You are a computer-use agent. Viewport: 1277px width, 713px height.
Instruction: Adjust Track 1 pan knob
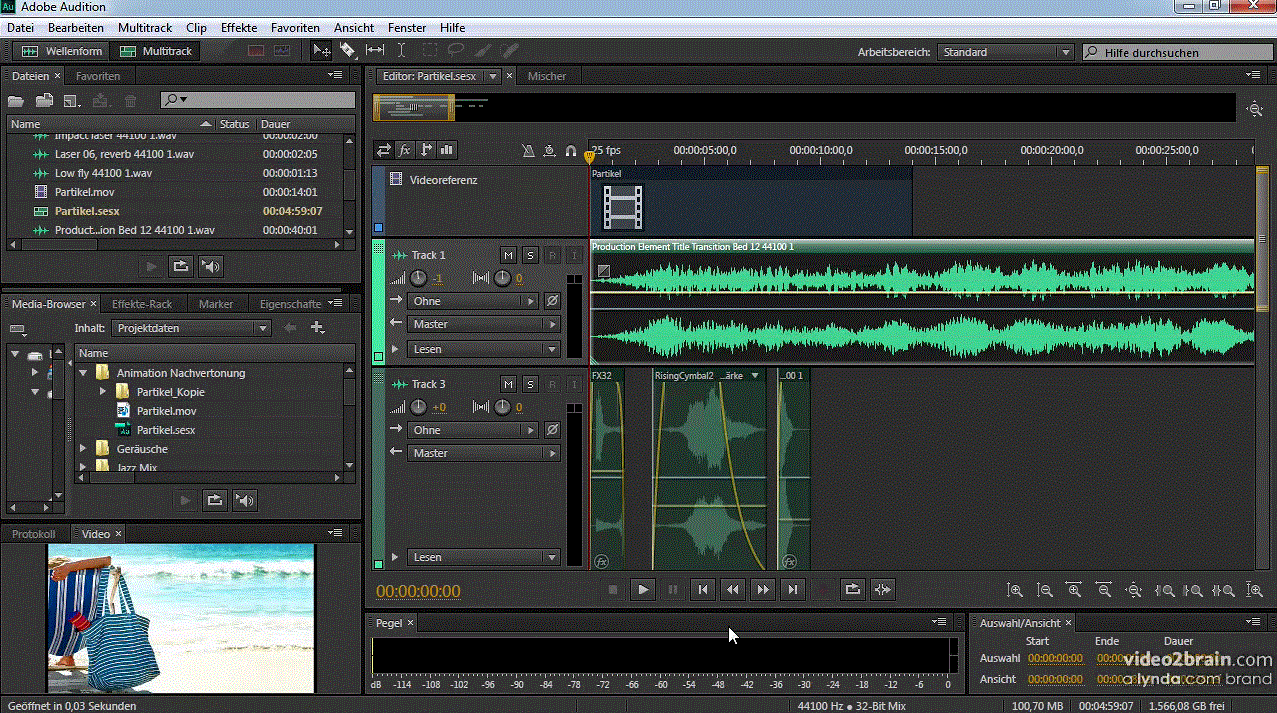click(502, 278)
